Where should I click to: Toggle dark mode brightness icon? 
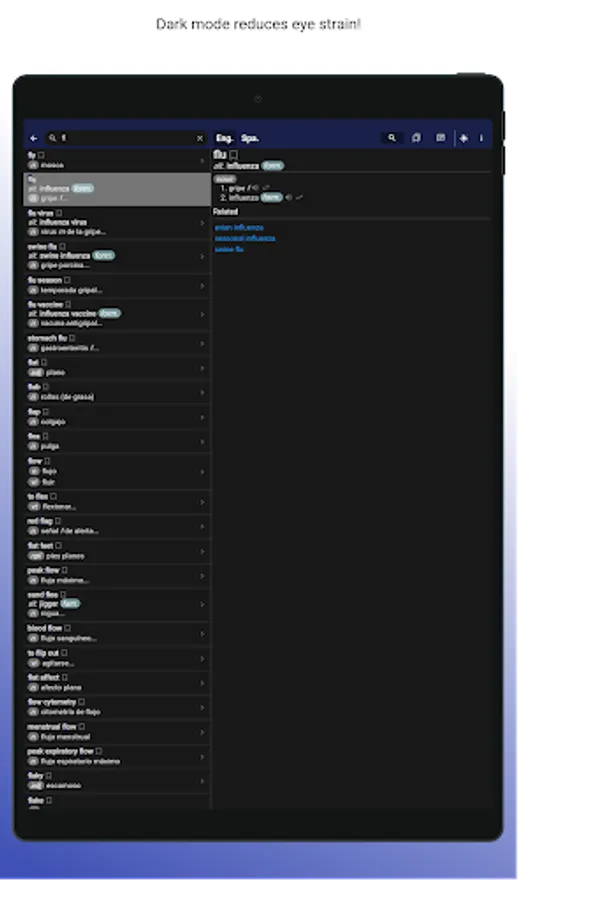click(464, 138)
